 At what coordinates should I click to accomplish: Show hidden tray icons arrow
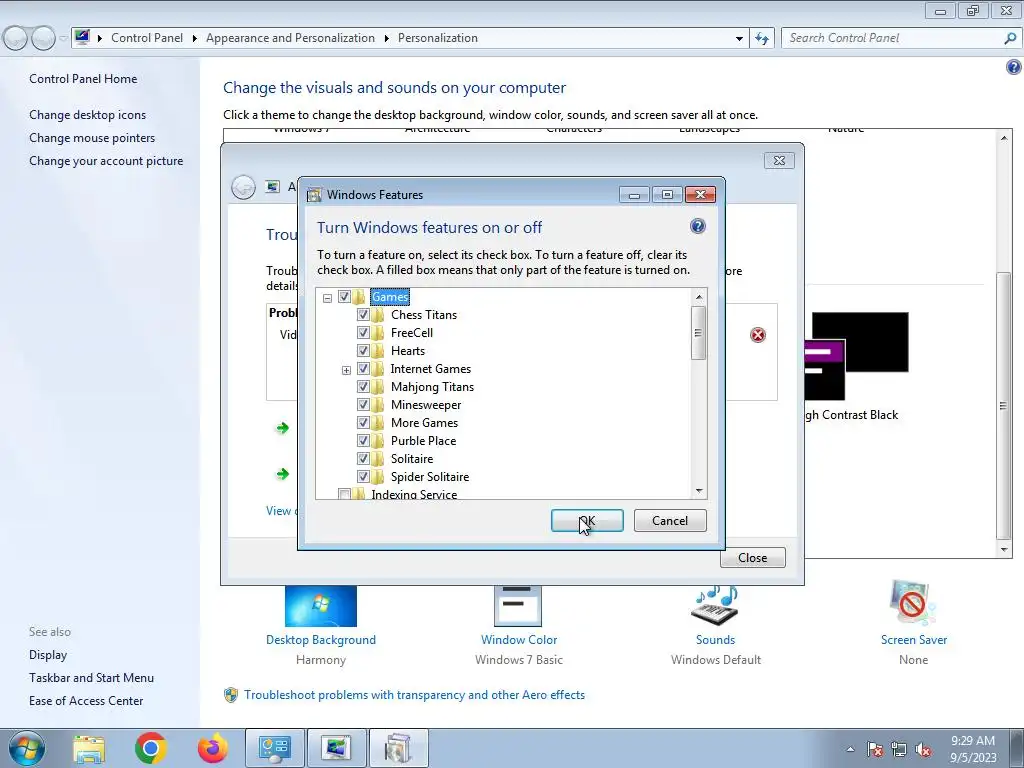850,750
